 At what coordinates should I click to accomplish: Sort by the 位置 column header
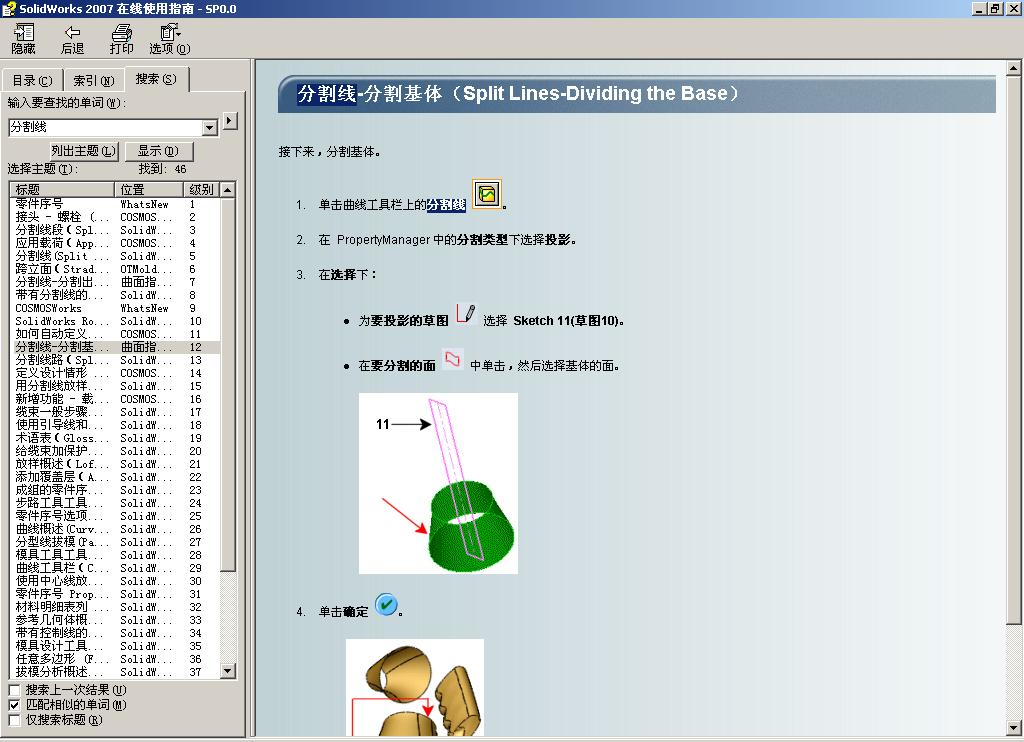tap(149, 189)
